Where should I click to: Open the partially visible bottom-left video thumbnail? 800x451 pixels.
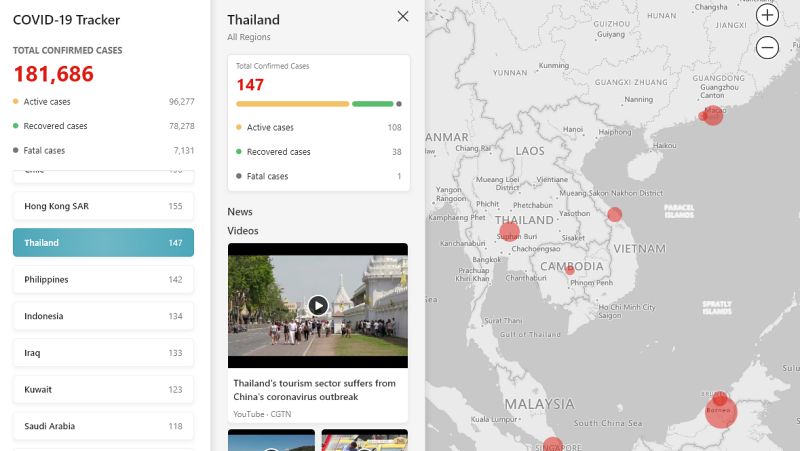coord(271,440)
